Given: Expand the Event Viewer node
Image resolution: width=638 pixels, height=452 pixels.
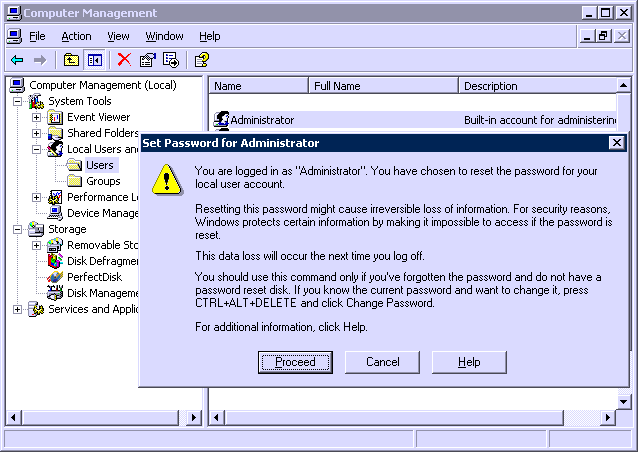Looking at the screenshot, I should pos(36,118).
